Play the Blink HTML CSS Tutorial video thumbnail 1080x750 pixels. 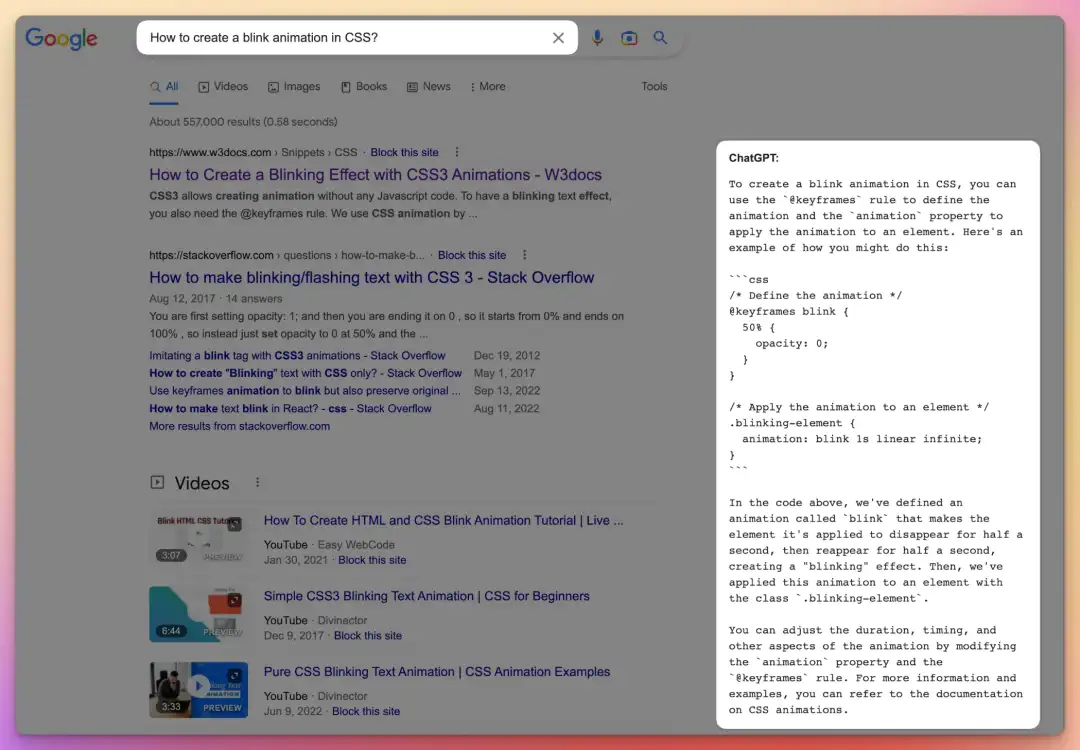click(x=198, y=538)
